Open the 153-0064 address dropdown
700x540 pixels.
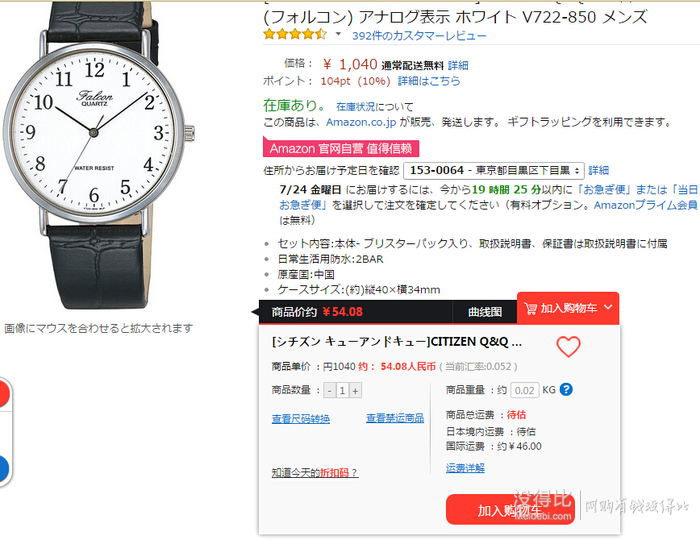[494, 170]
